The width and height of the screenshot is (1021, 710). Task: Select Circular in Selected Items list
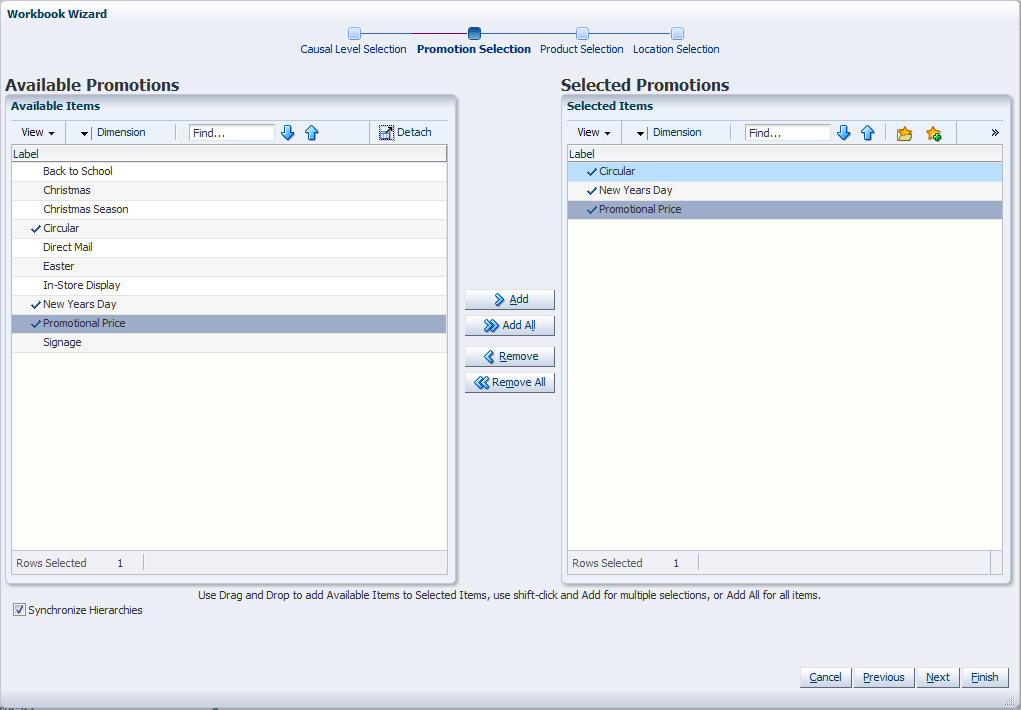tap(785, 171)
